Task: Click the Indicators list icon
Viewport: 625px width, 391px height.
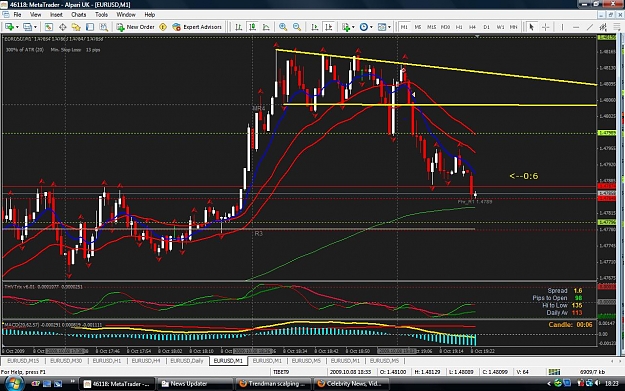Action: tap(346, 27)
